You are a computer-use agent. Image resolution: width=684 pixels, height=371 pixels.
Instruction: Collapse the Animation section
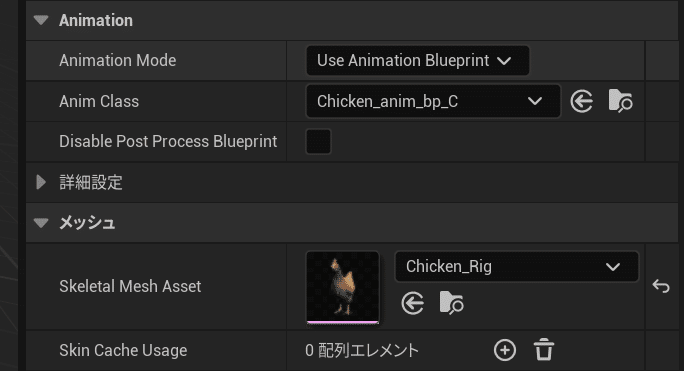pos(41,21)
